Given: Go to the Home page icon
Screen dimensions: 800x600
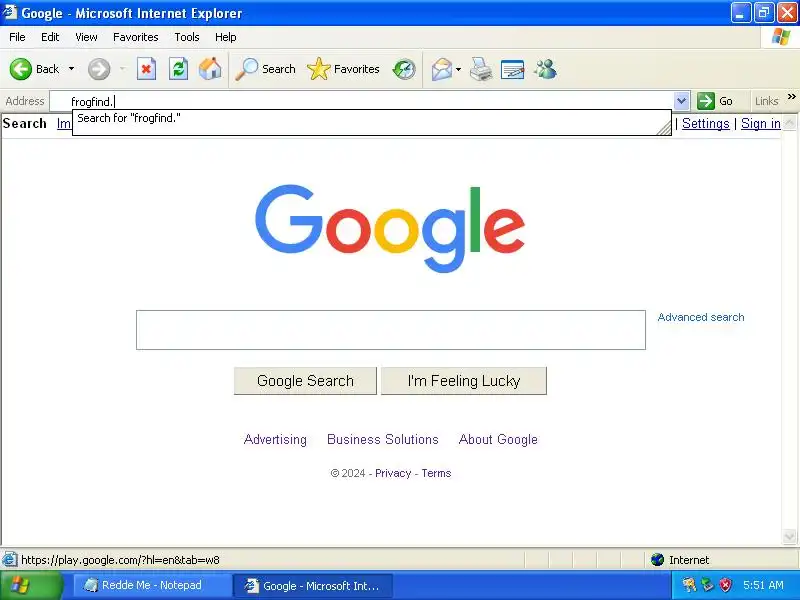Looking at the screenshot, I should (210, 68).
